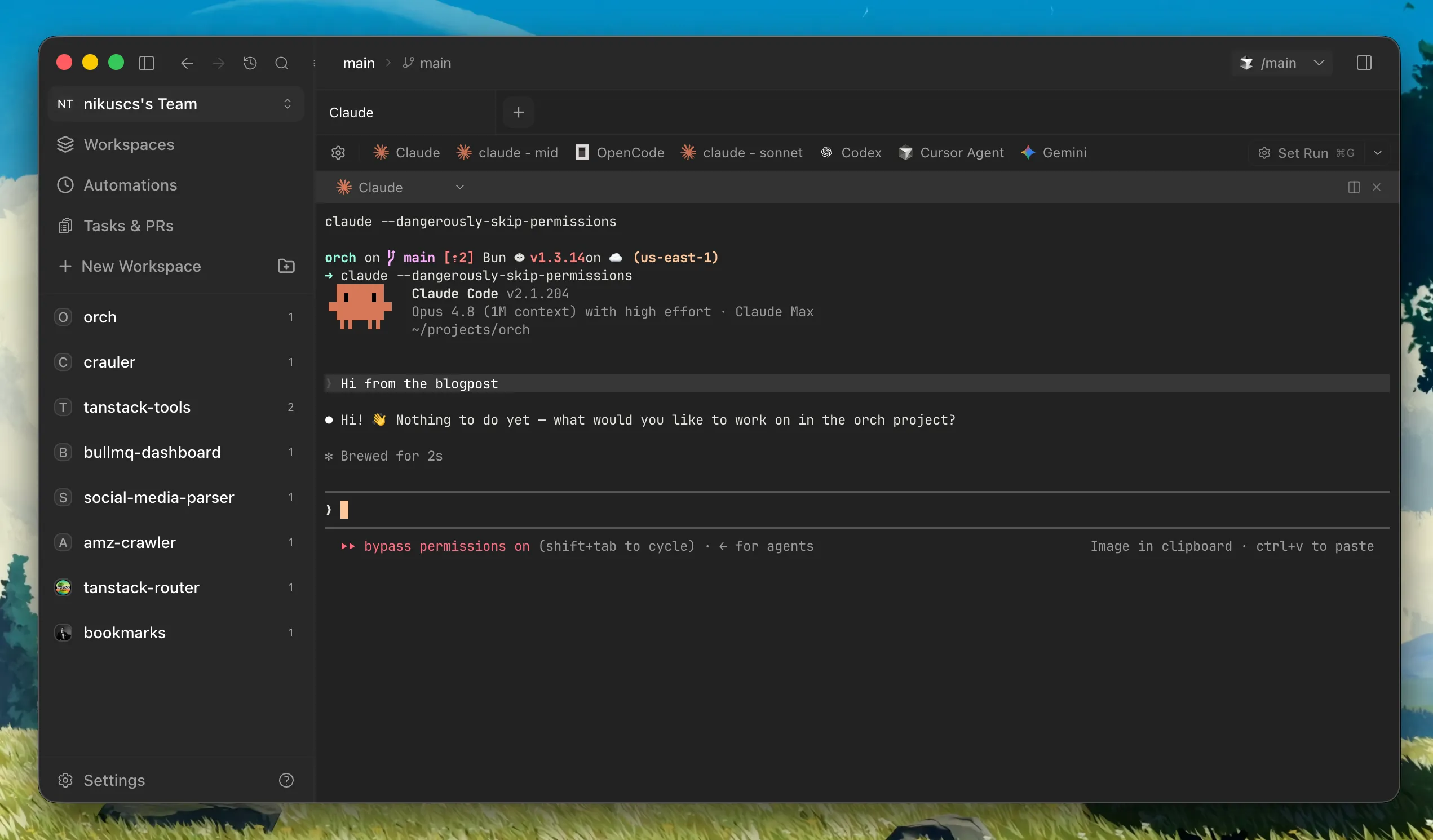
Task: Select the orch workspace
Action: point(176,317)
